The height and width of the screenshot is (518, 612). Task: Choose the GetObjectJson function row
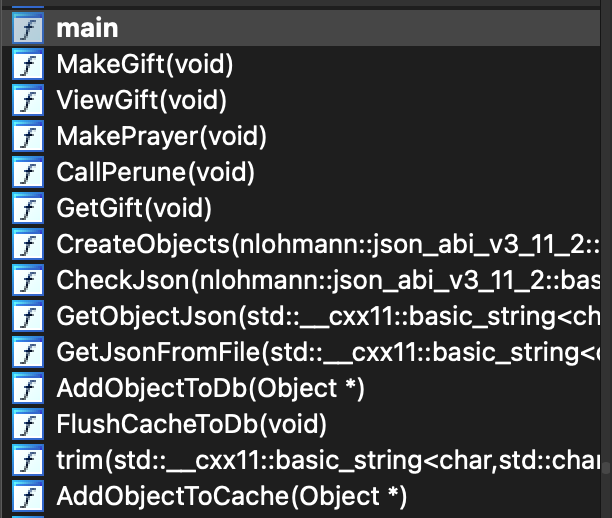[301, 316]
